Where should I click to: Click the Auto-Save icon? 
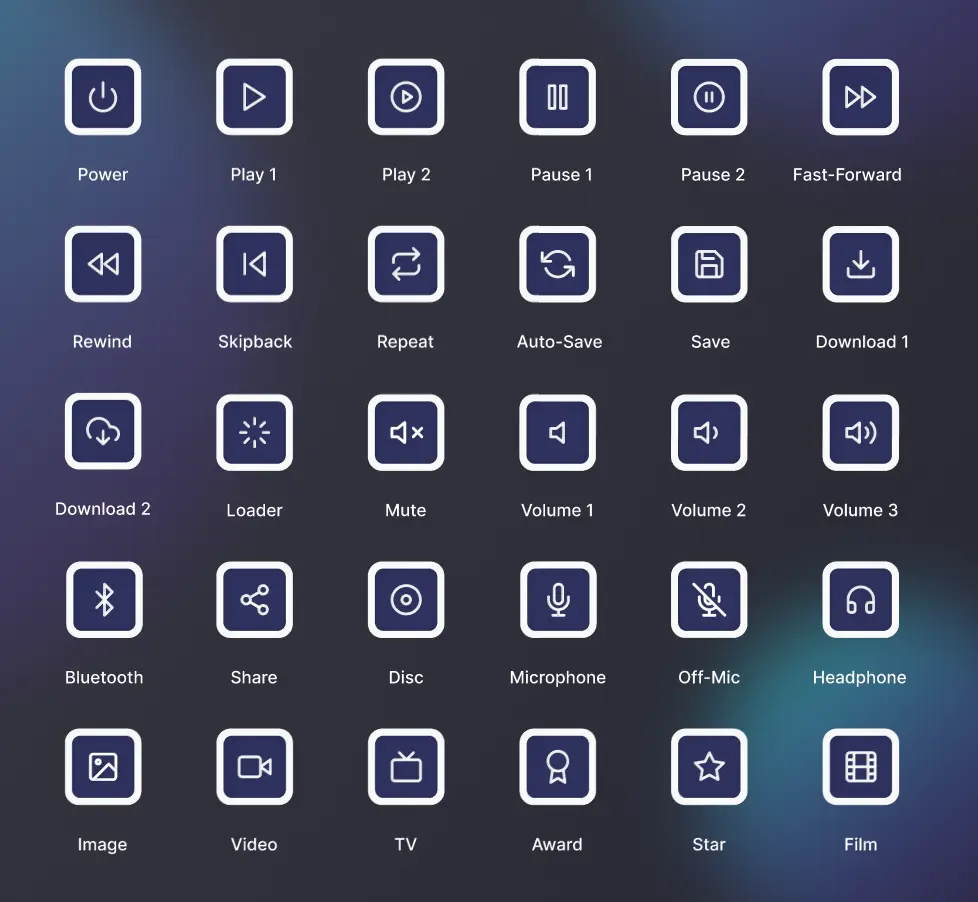558,264
